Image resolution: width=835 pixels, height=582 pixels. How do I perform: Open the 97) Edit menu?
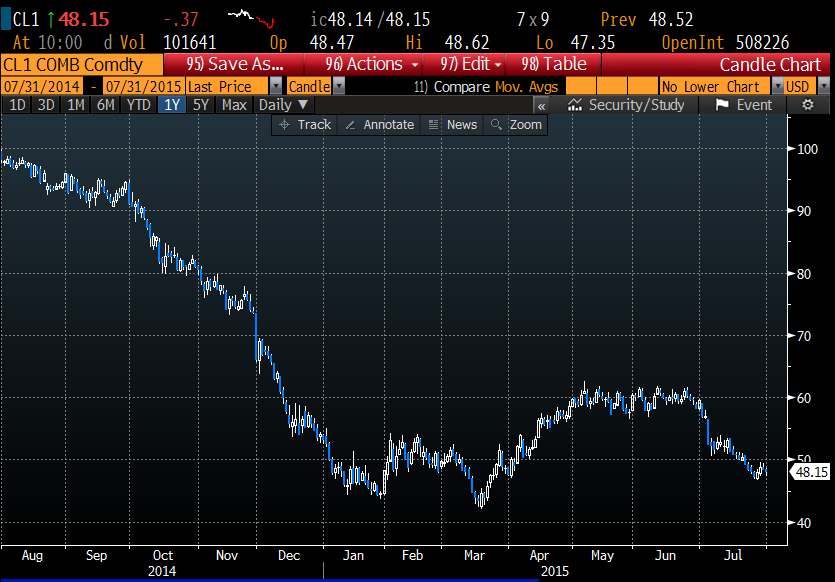click(470, 64)
